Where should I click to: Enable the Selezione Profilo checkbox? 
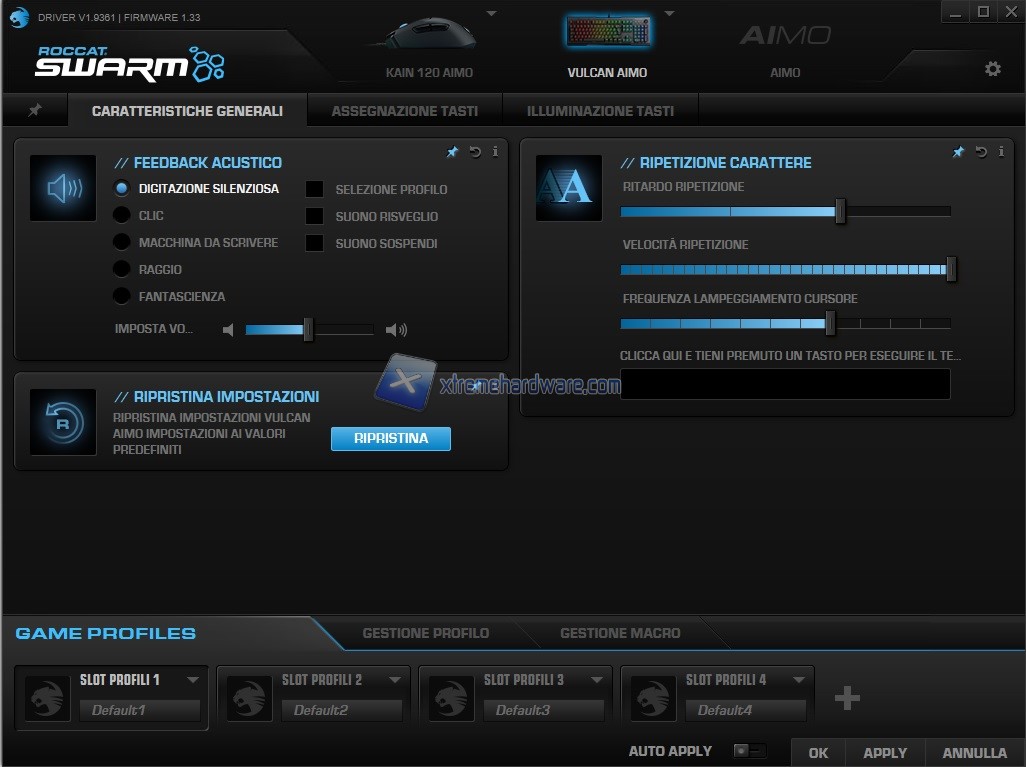314,189
